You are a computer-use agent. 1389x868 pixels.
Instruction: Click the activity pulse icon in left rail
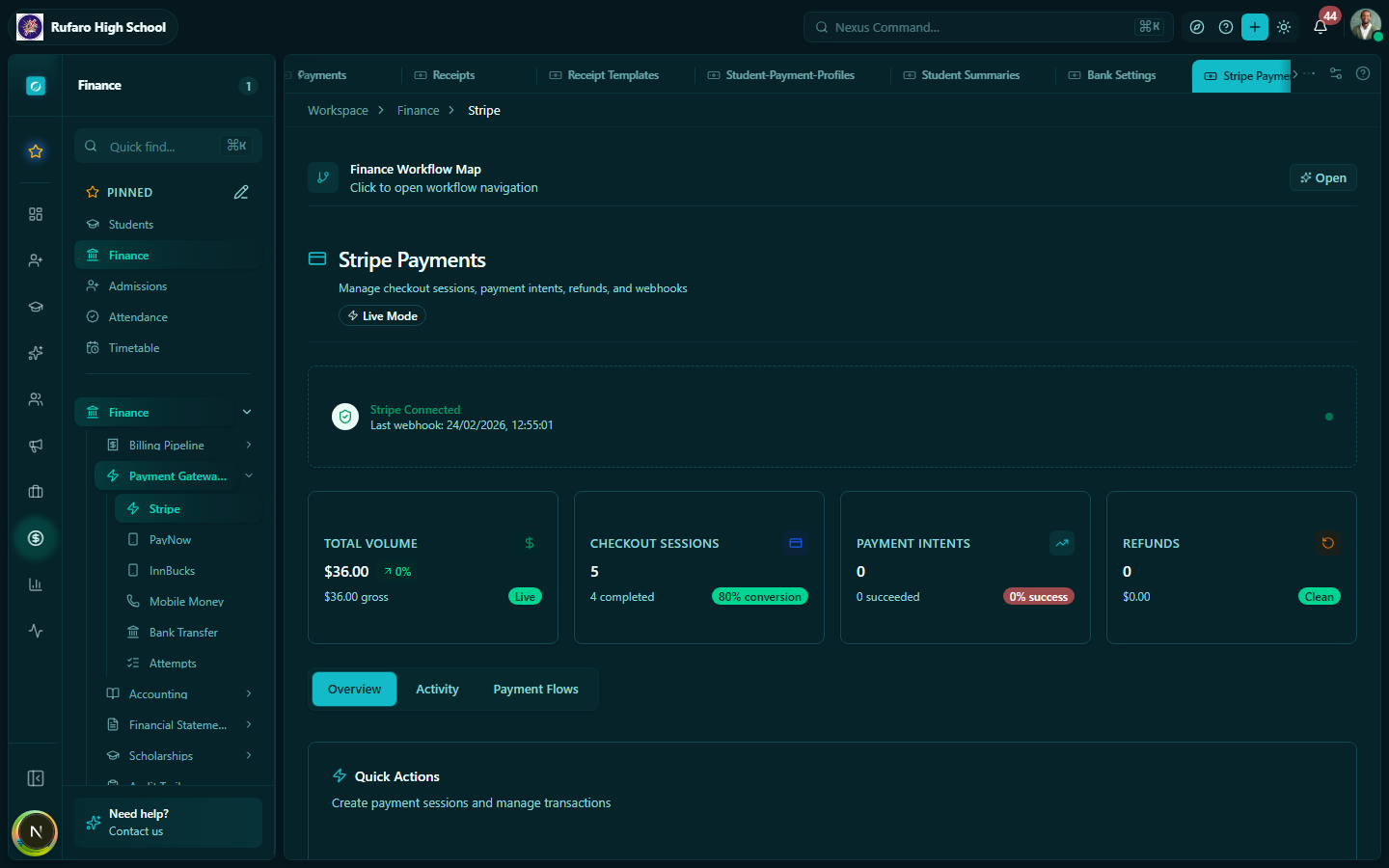pos(36,631)
